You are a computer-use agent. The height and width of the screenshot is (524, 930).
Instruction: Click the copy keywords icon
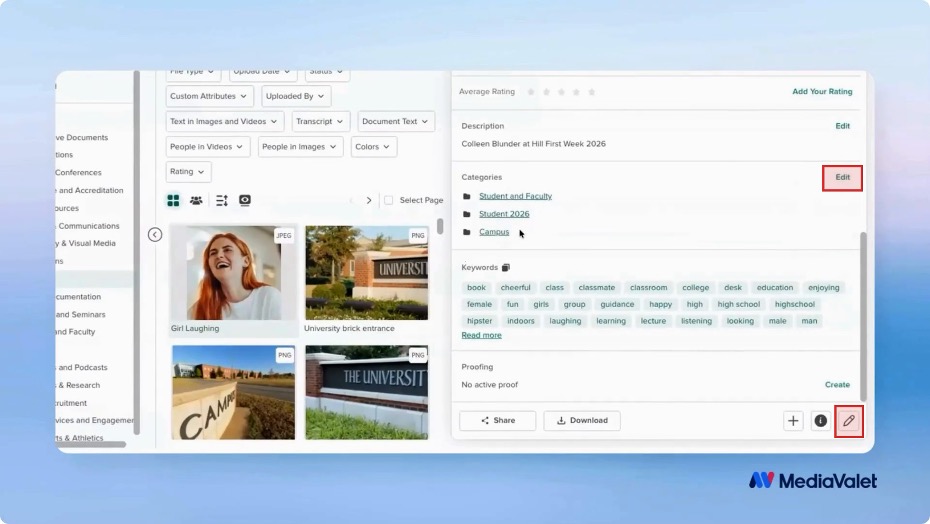[506, 268]
